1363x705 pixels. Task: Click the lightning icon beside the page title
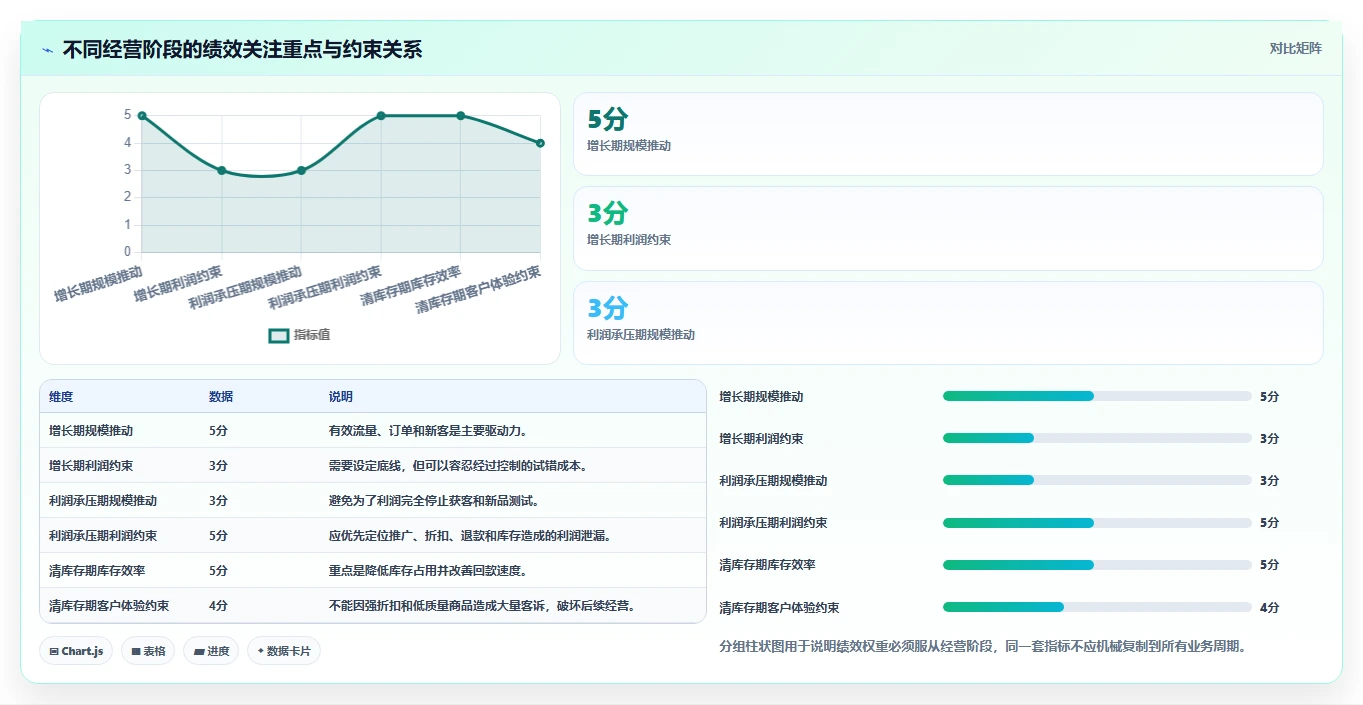coord(47,49)
